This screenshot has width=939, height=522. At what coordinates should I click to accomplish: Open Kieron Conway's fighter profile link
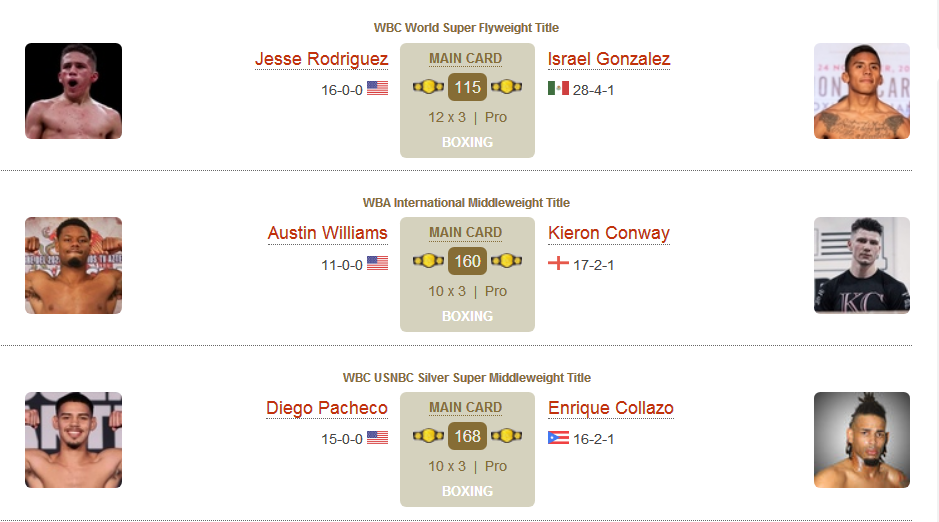click(609, 233)
